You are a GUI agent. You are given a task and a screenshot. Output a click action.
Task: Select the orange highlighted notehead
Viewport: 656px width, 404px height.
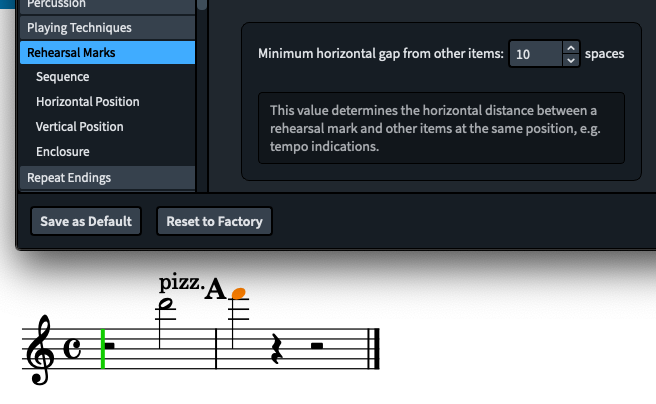[238, 293]
